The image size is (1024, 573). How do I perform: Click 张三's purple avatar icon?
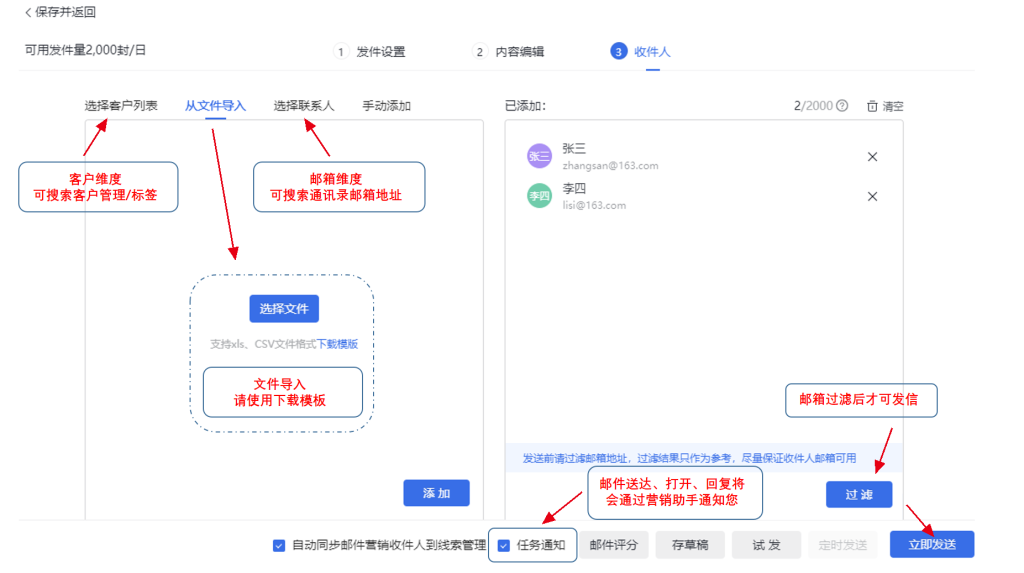(x=539, y=156)
